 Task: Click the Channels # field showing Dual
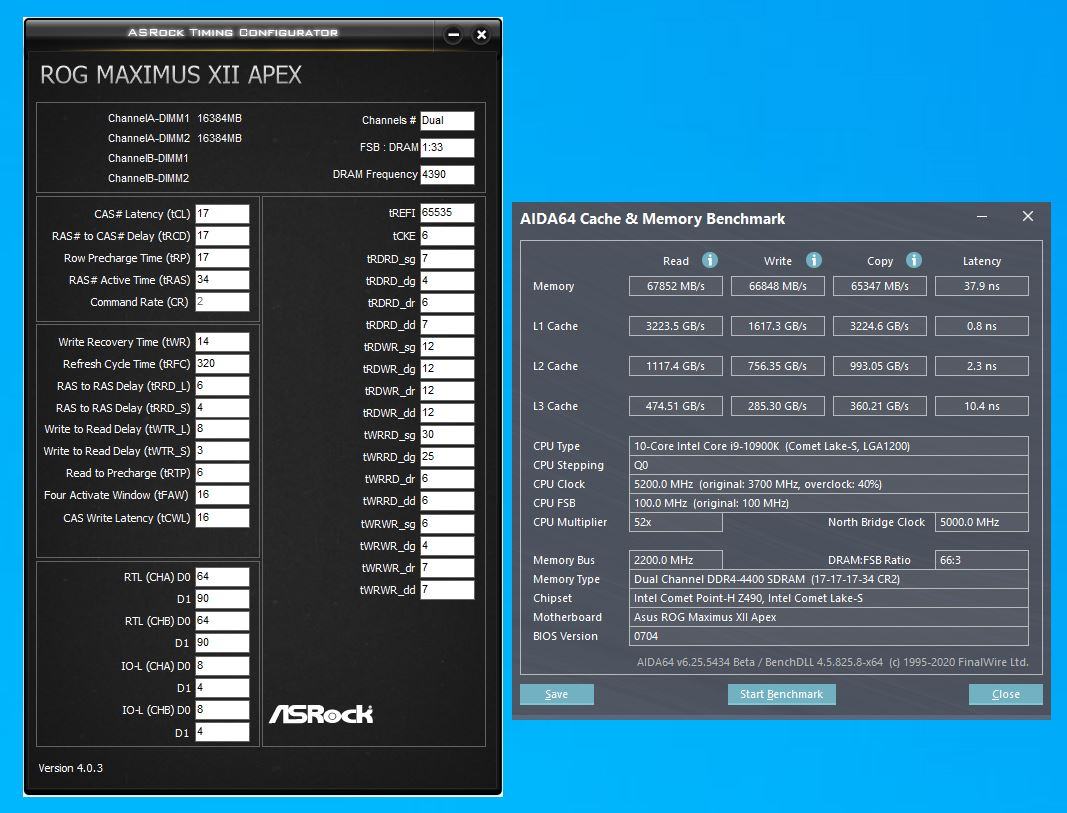pos(447,120)
